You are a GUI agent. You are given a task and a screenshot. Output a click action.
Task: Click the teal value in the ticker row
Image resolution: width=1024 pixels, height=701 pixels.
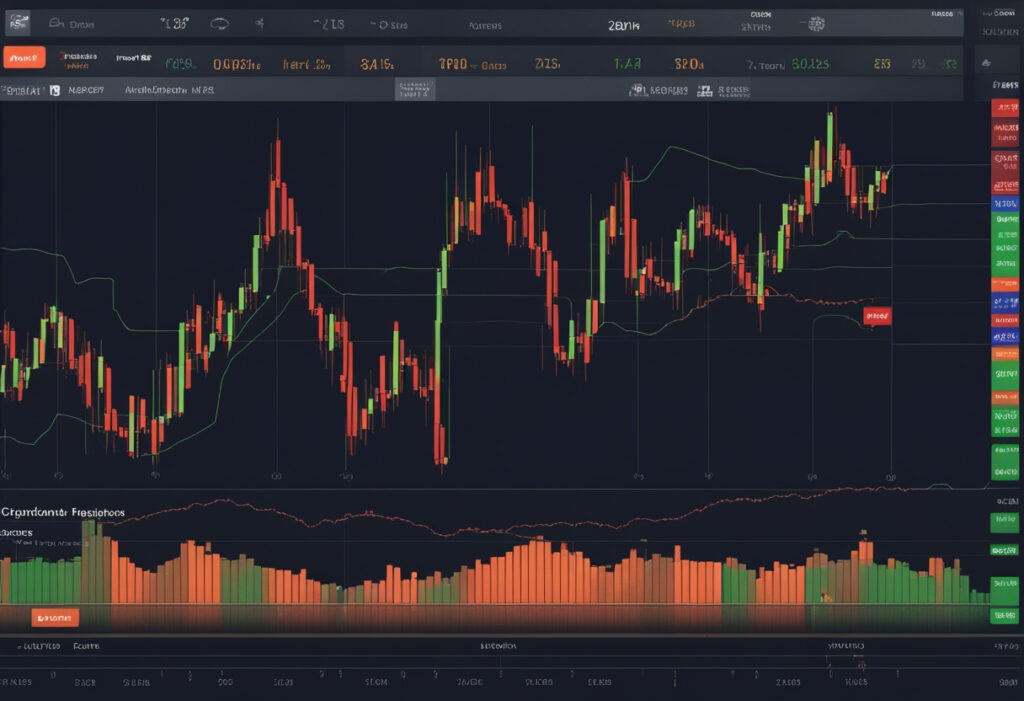[180, 64]
